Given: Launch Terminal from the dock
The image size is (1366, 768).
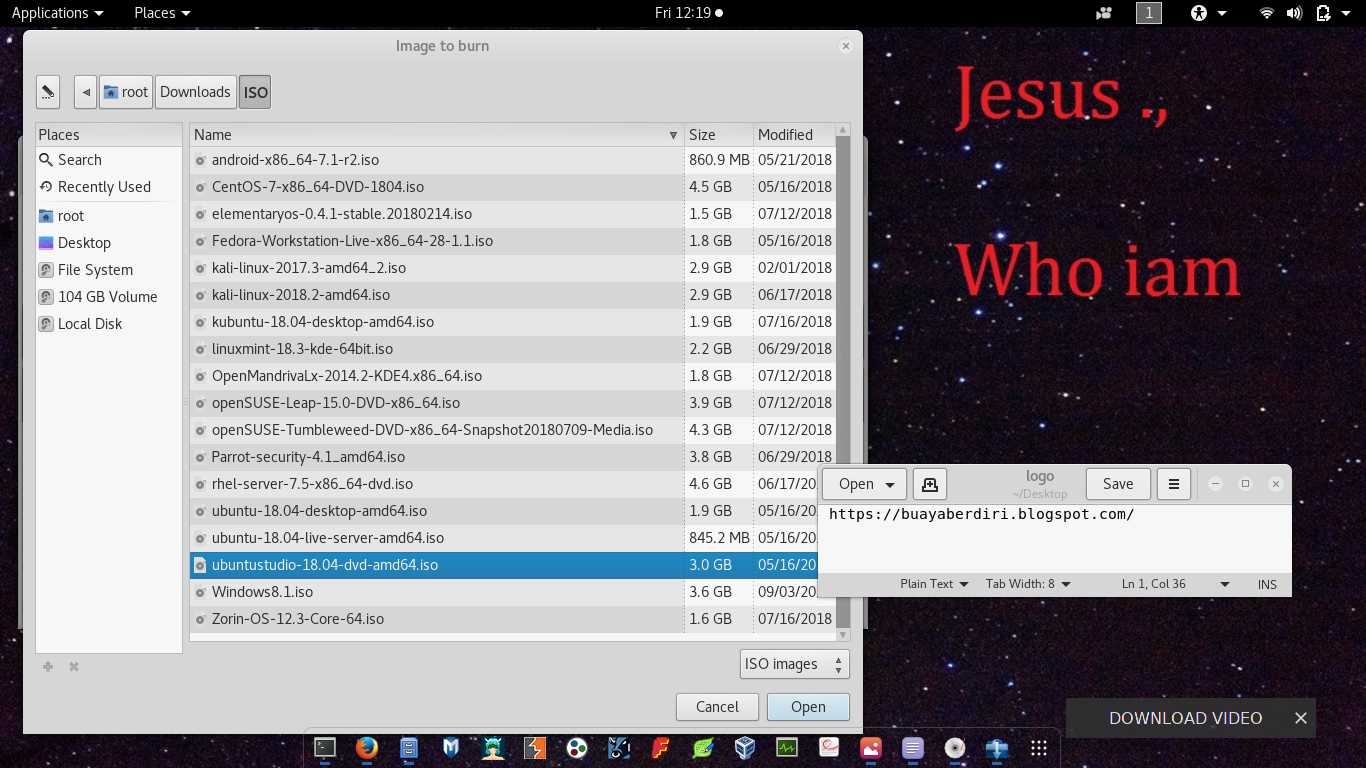Looking at the screenshot, I should click(325, 747).
